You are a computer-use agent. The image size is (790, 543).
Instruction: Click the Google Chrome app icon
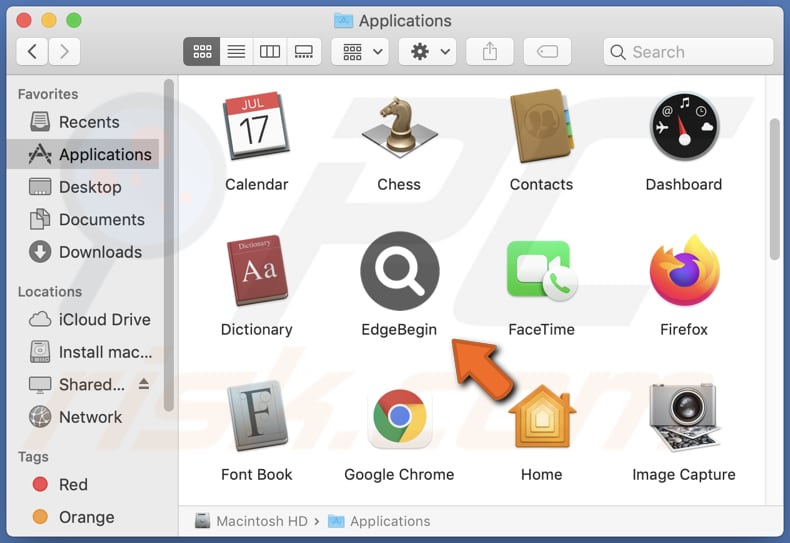400,417
